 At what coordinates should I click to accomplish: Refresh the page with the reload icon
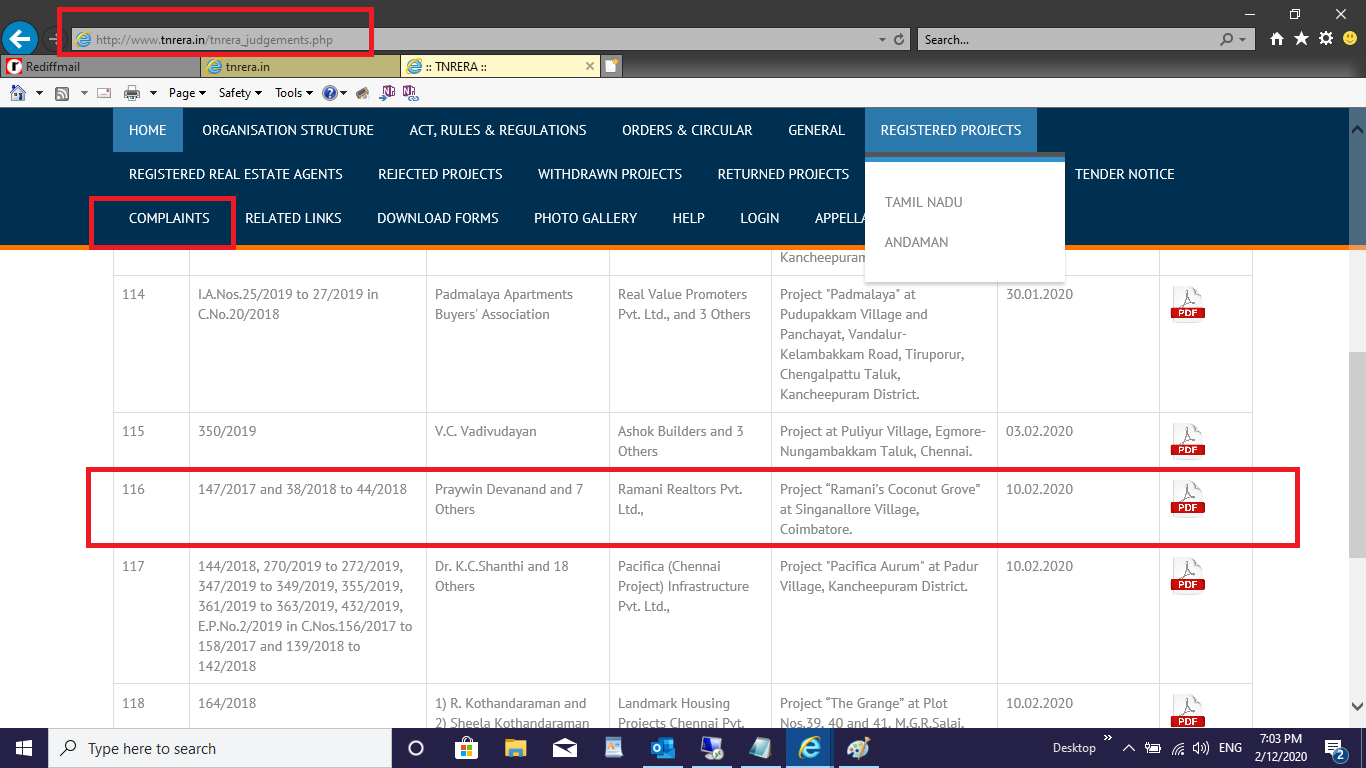pos(899,40)
